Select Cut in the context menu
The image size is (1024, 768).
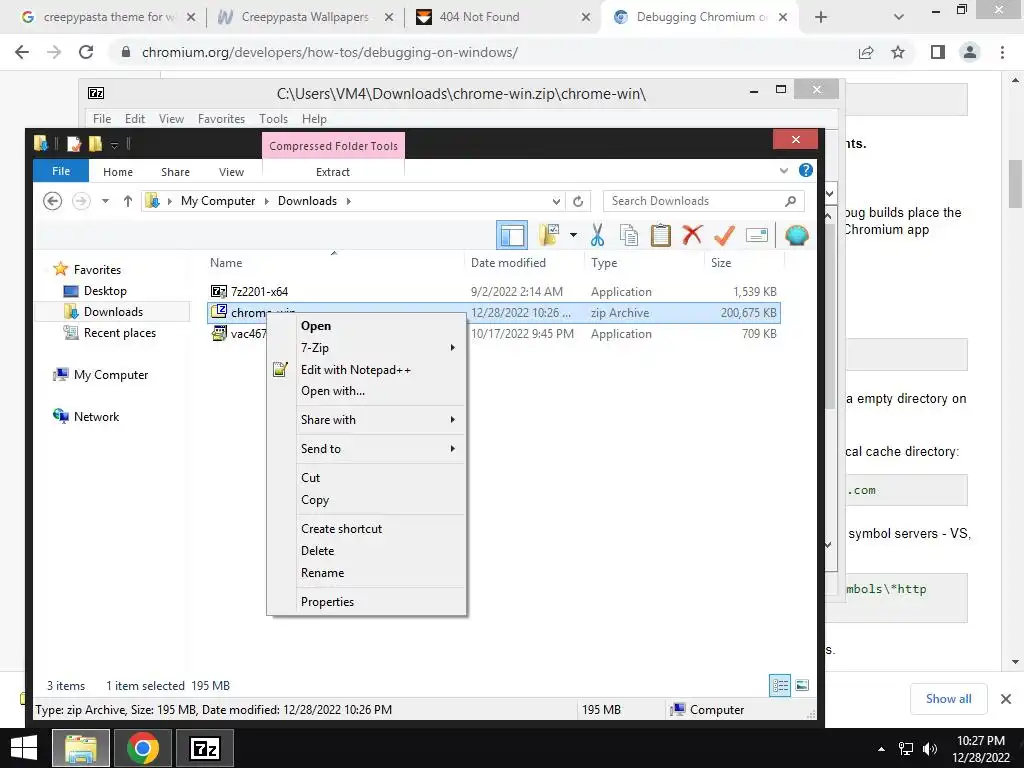[368, 477]
